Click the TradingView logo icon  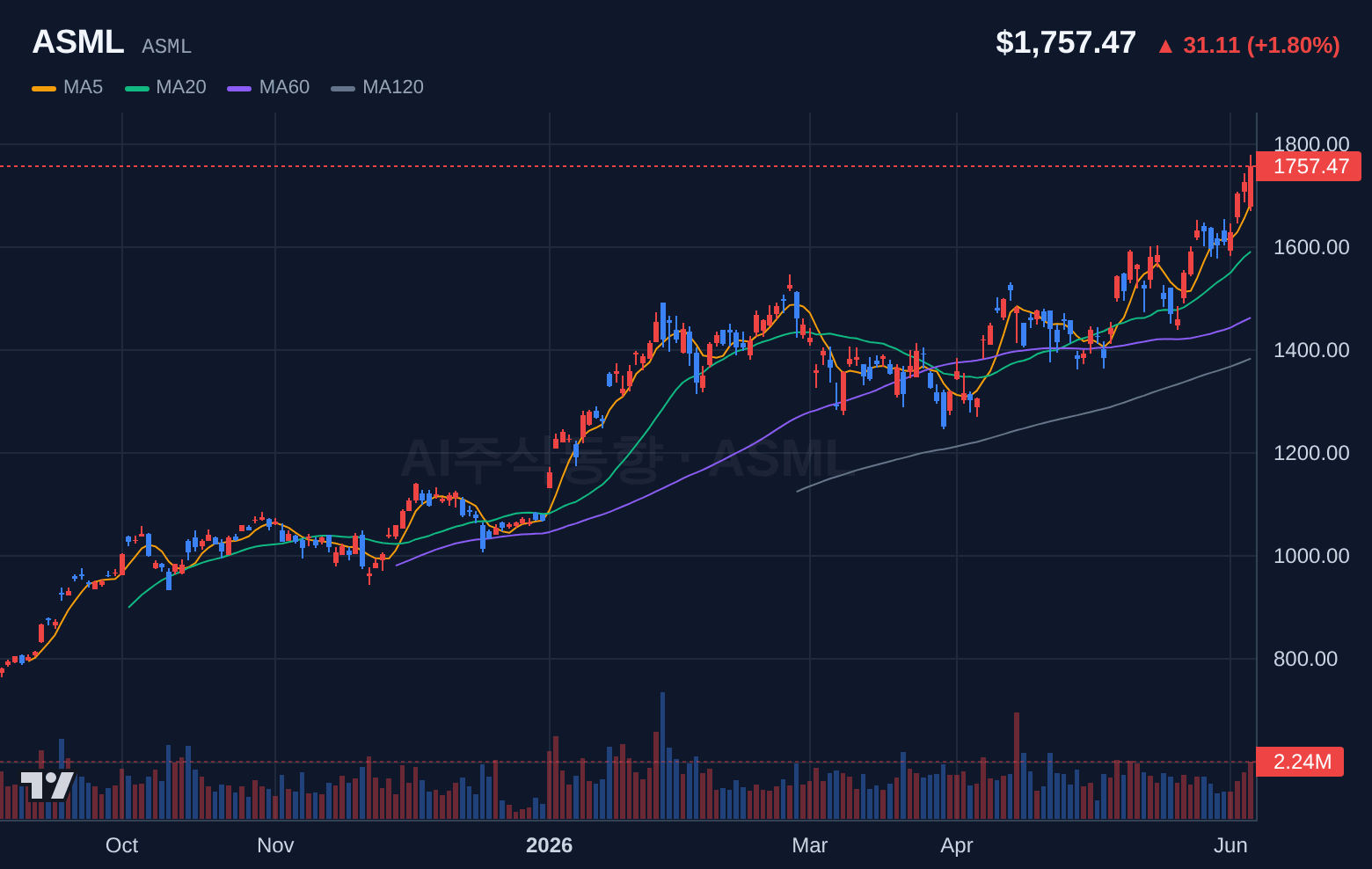[x=47, y=785]
